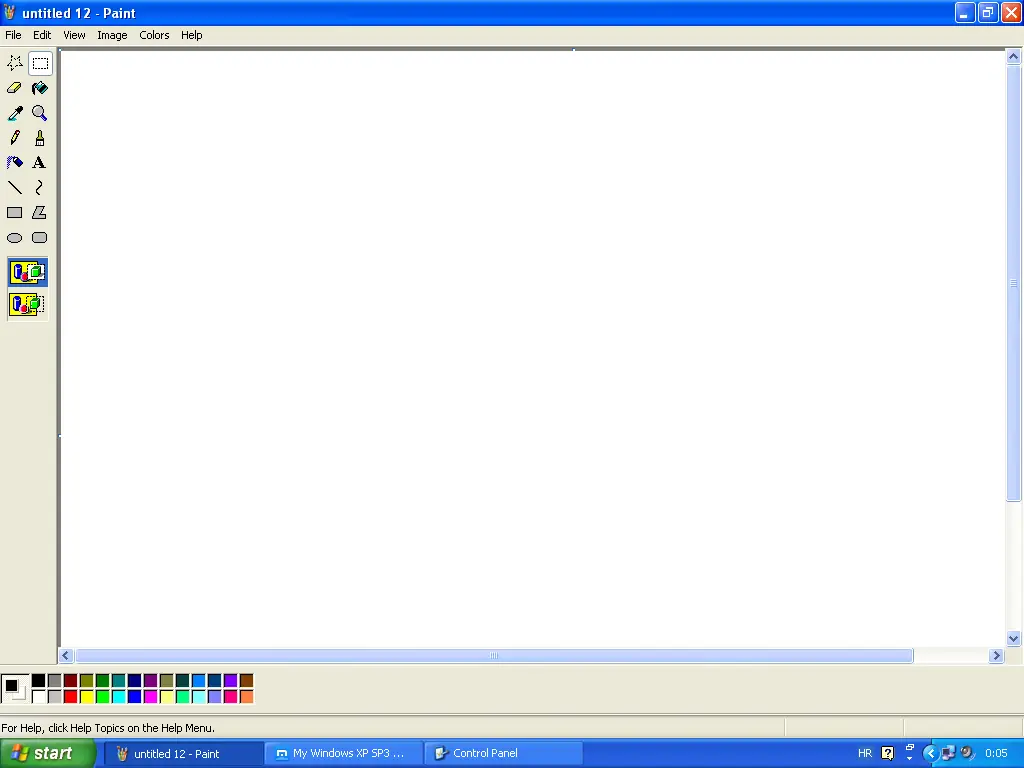Activate the Airbrush tool
This screenshot has height=768, width=1024.
click(x=14, y=162)
